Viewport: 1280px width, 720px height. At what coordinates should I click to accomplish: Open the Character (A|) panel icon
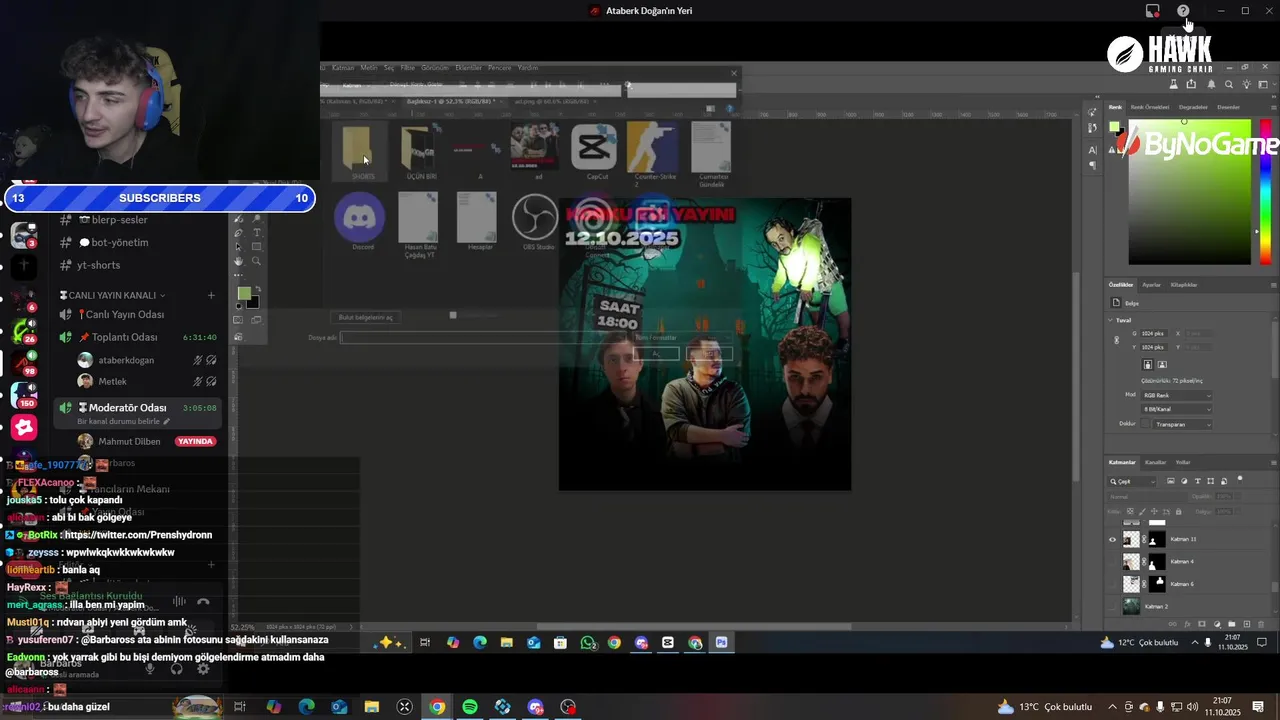1093,150
